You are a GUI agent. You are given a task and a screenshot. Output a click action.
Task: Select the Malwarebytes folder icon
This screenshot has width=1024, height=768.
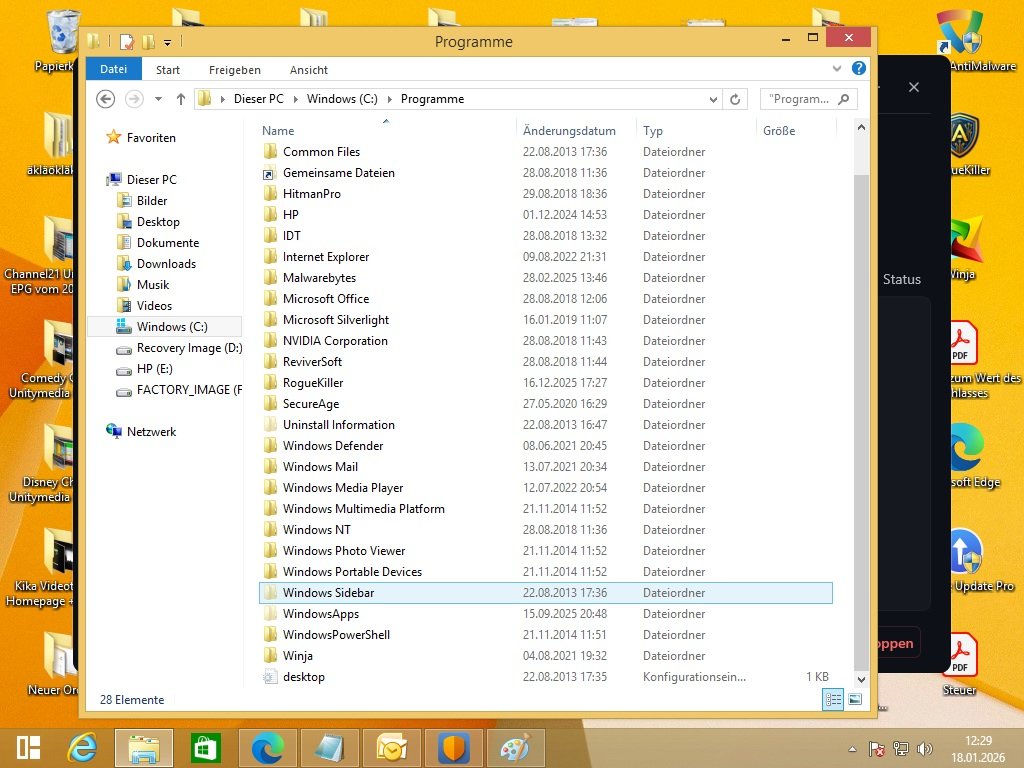270,278
